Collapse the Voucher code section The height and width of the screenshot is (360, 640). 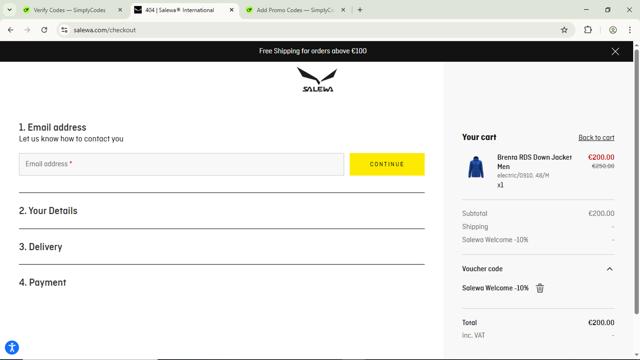609,269
